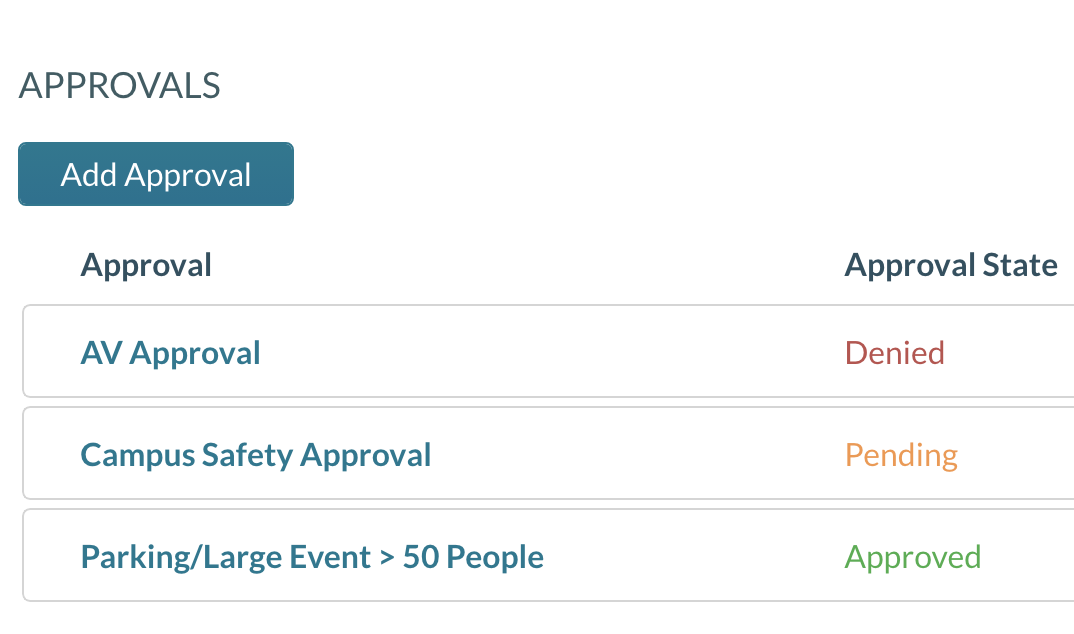Viewport: 1074px width, 634px height.
Task: Open Parking/Large Event > 50 People approval
Action: (x=311, y=557)
